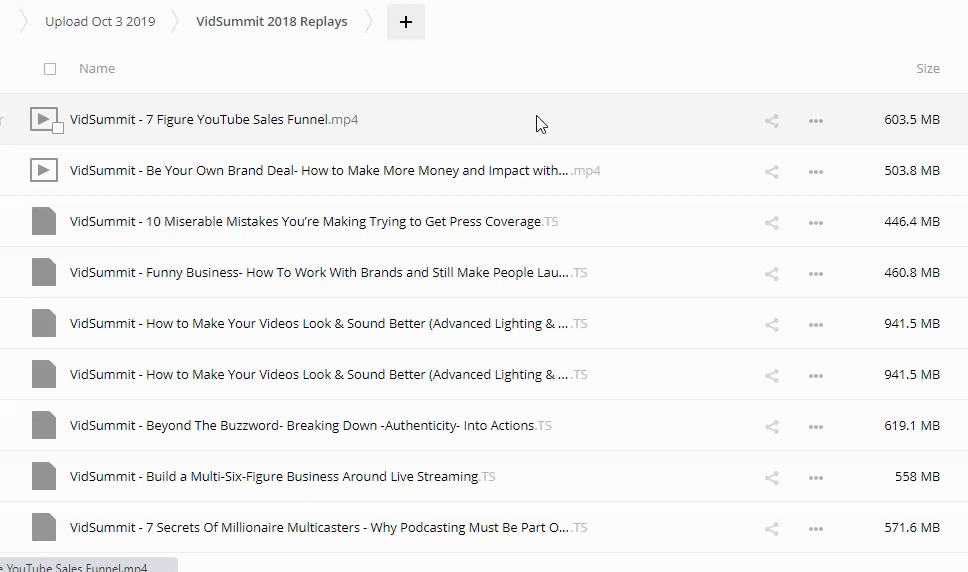
Task: Share the Beyond The Buzzword file
Action: [x=771, y=426]
